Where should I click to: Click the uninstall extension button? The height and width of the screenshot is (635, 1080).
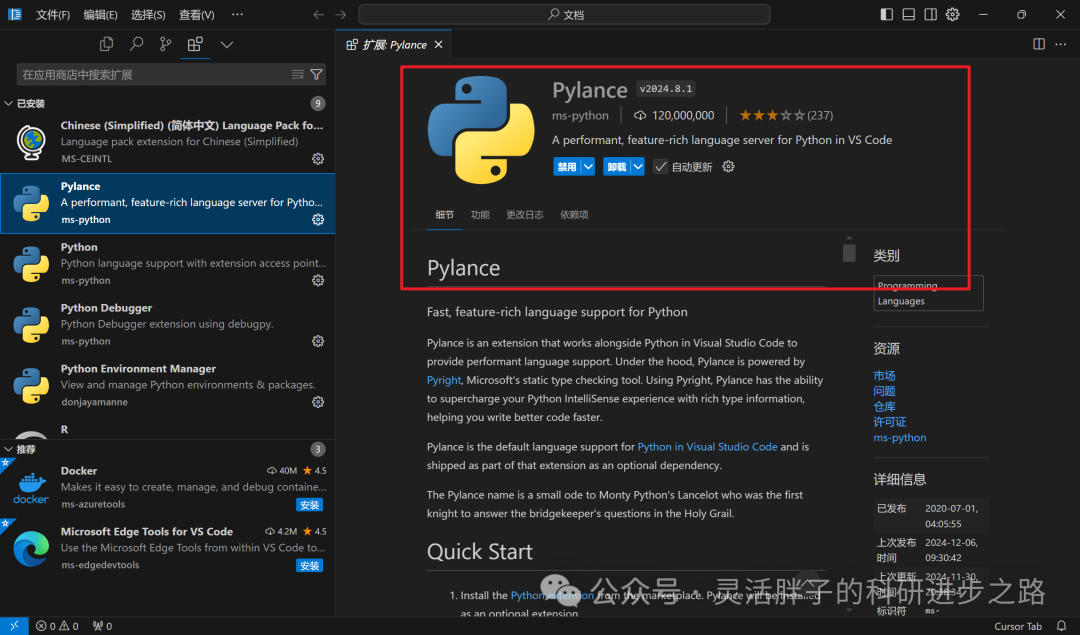pyautogui.click(x=616, y=167)
